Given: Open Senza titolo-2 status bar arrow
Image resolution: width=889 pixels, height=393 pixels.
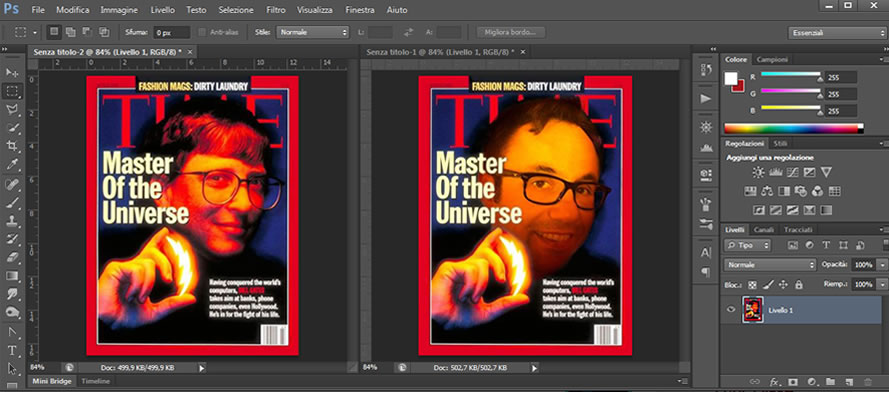Looking at the screenshot, I should coord(202,368).
